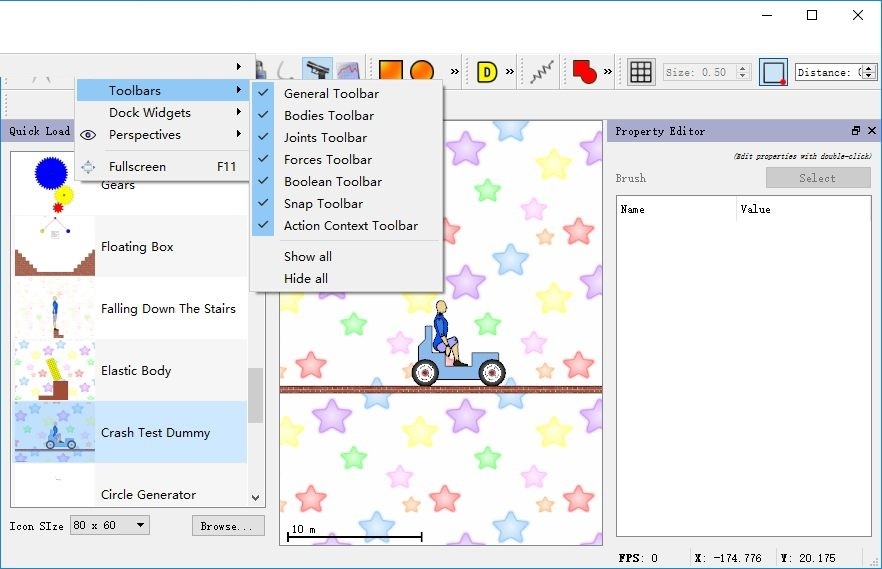Expand the Perspectives submenu
This screenshot has width=882, height=569.
145,135
